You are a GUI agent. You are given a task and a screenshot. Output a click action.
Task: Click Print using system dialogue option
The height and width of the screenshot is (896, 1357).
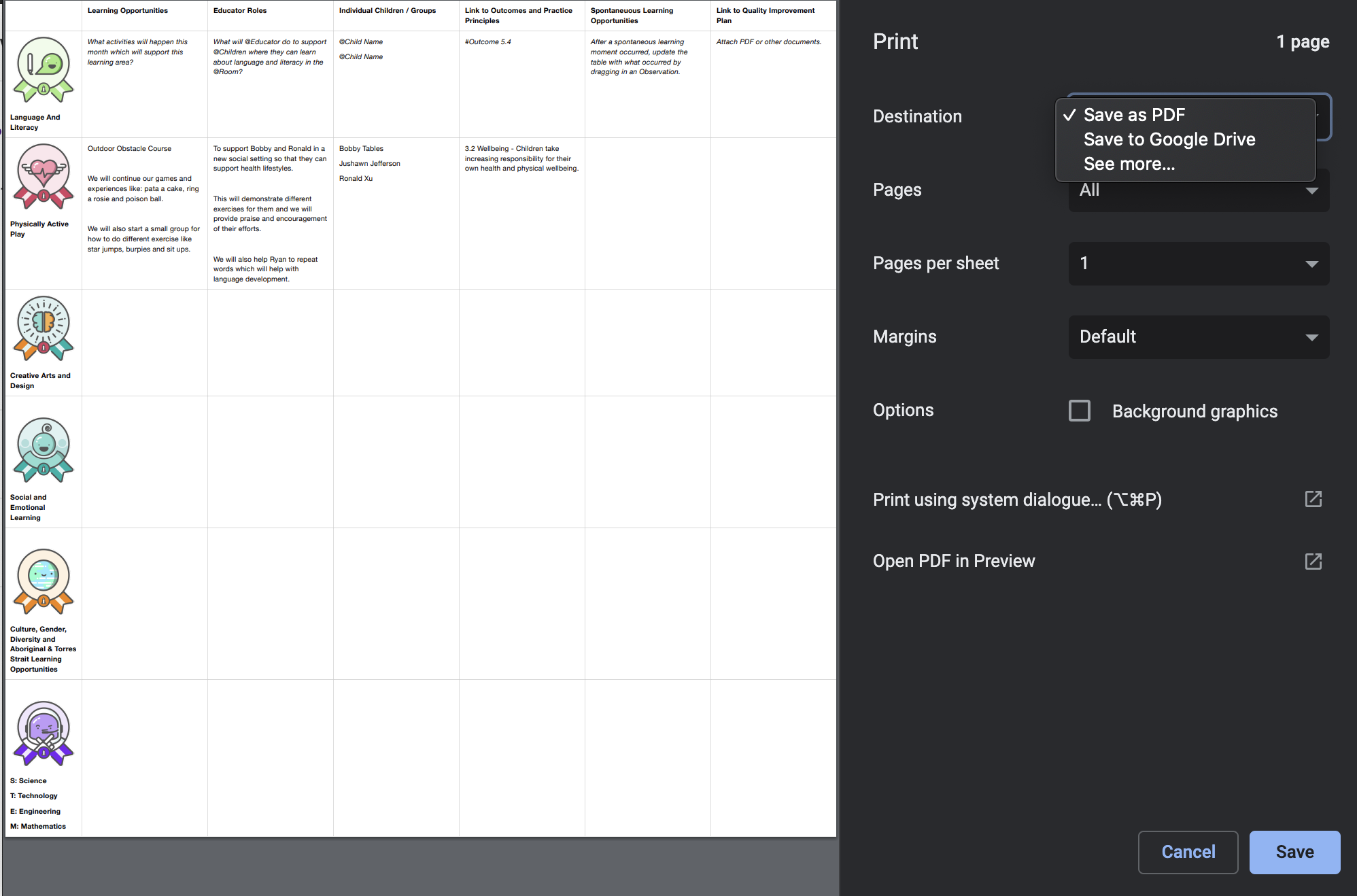tap(1017, 500)
